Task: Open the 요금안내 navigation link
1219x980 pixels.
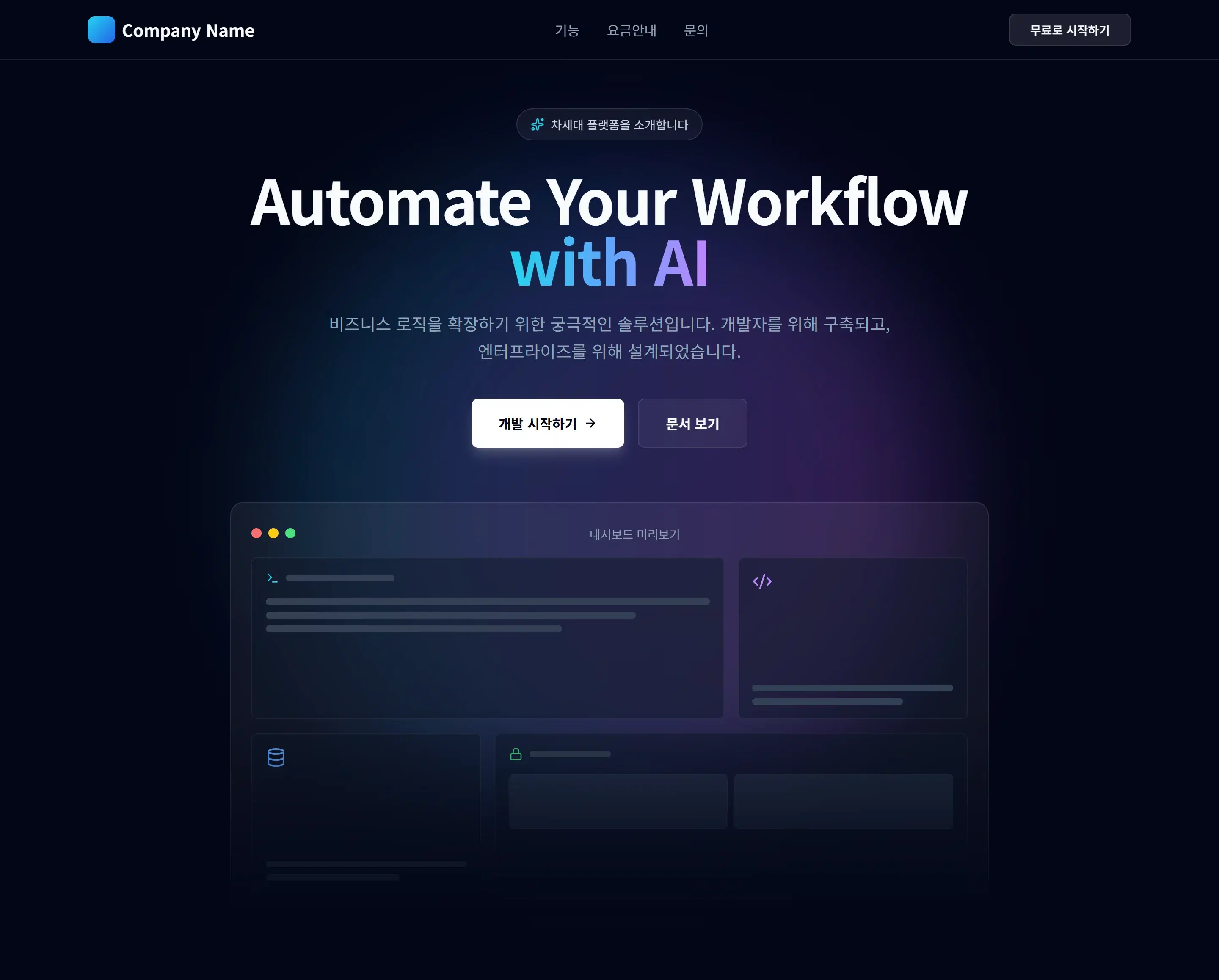Action: (x=631, y=30)
